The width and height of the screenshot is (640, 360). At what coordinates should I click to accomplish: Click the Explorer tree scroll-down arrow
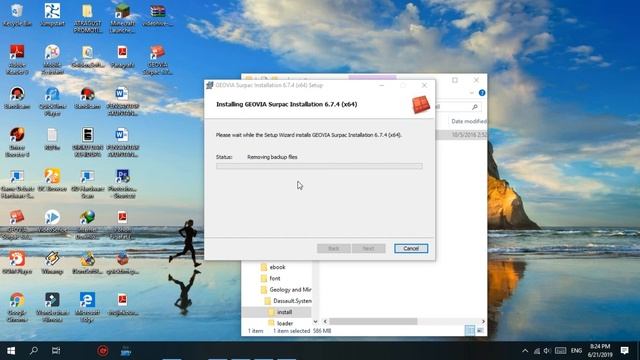[315, 322]
